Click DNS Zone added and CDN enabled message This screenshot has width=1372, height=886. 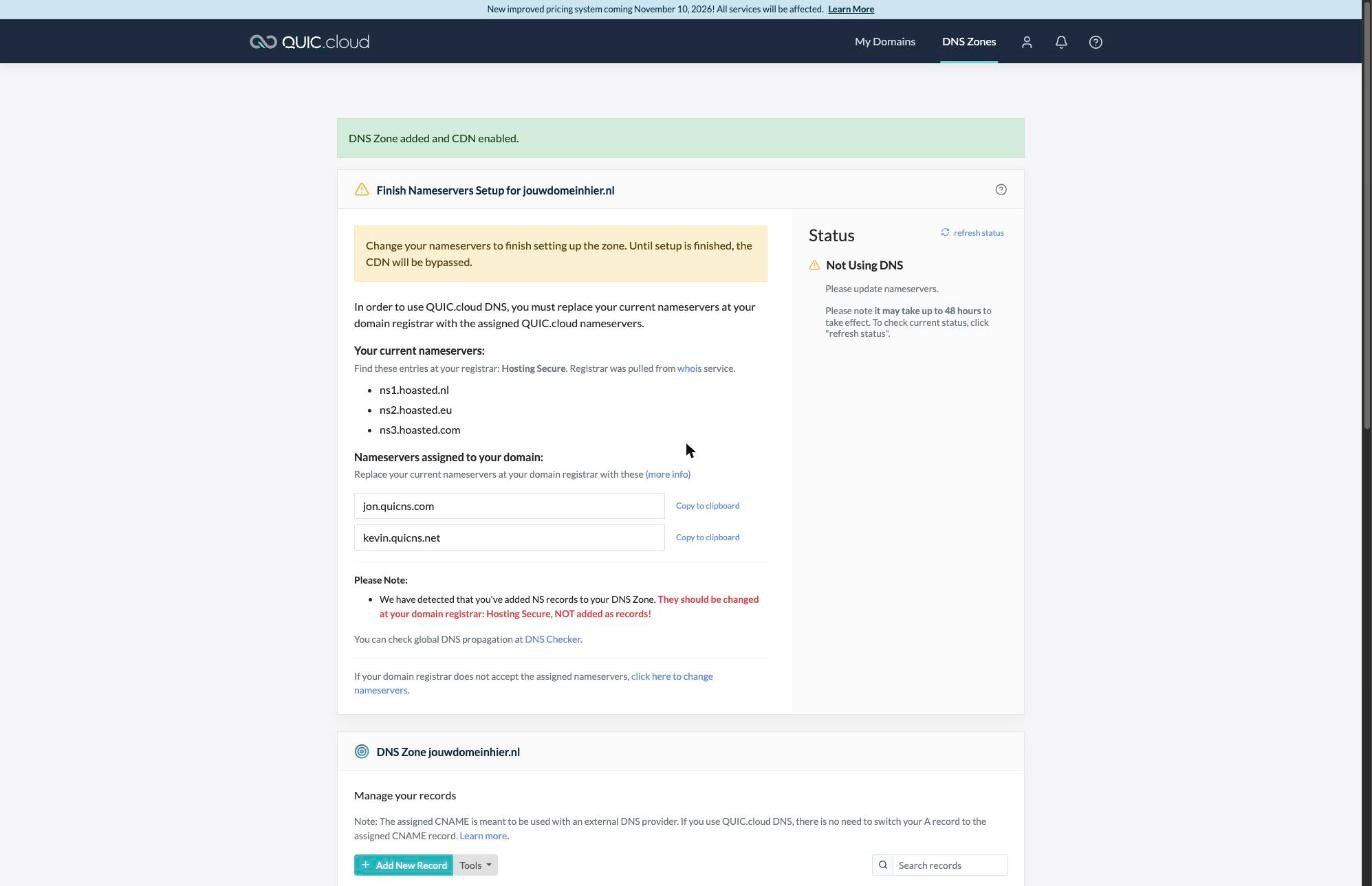pos(433,138)
